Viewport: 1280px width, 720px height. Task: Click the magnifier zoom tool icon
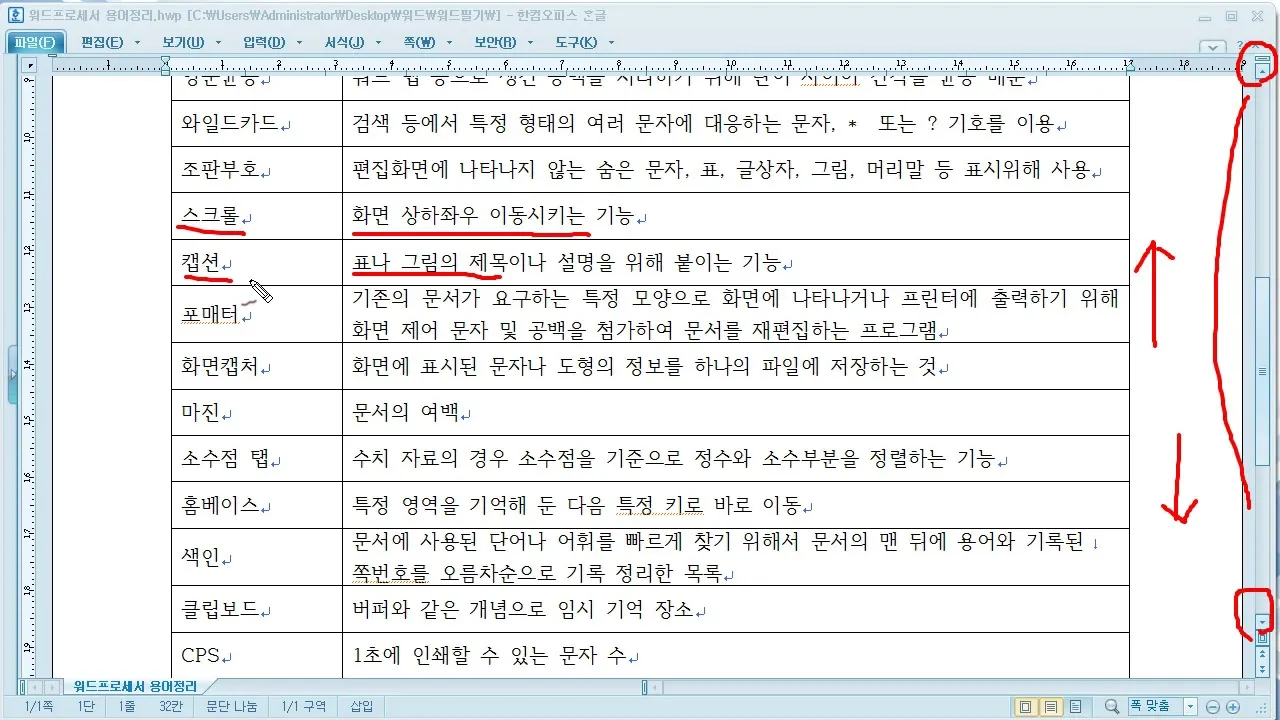point(1112,706)
